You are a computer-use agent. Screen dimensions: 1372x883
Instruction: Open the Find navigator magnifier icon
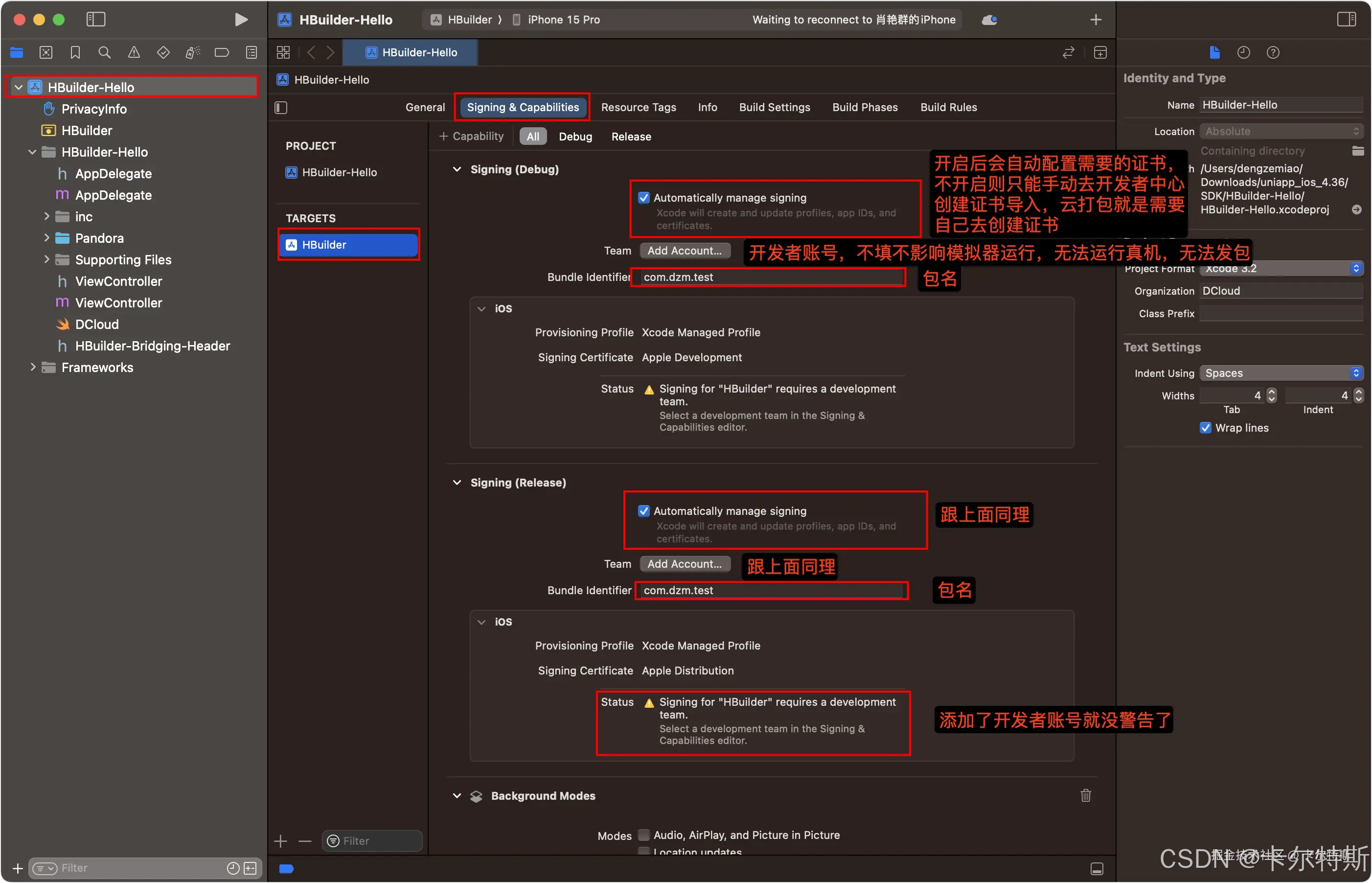(x=104, y=53)
